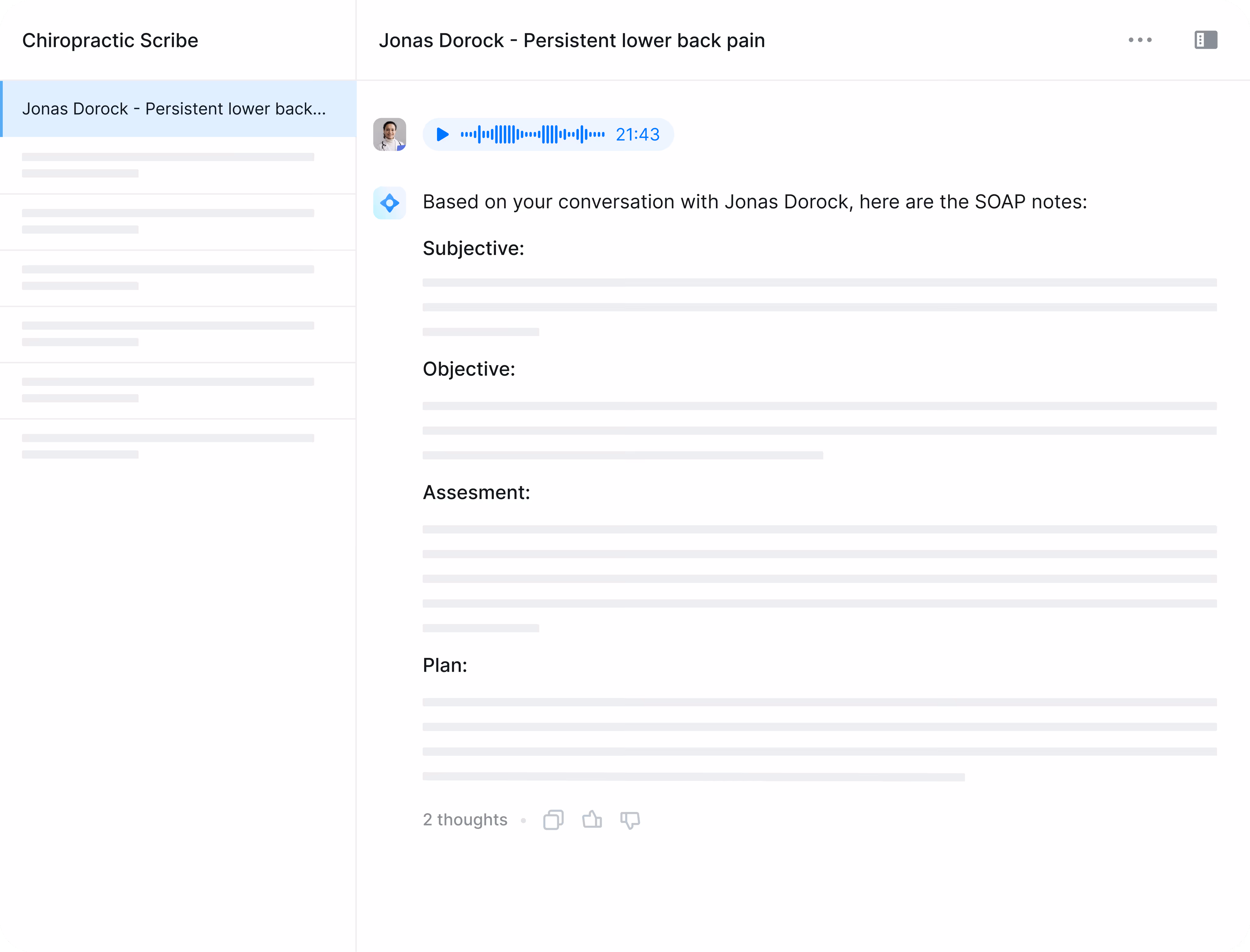1250x952 pixels.
Task: Click the Plan section heading
Action: coord(445,665)
